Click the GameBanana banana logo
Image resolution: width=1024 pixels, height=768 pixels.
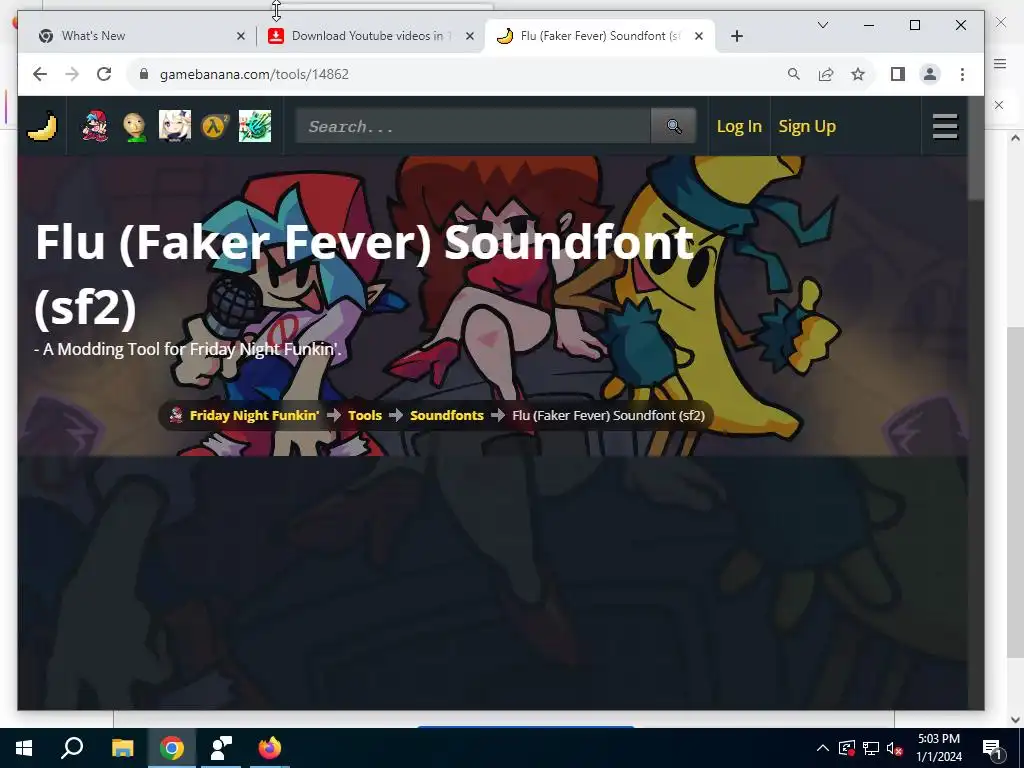tap(42, 126)
